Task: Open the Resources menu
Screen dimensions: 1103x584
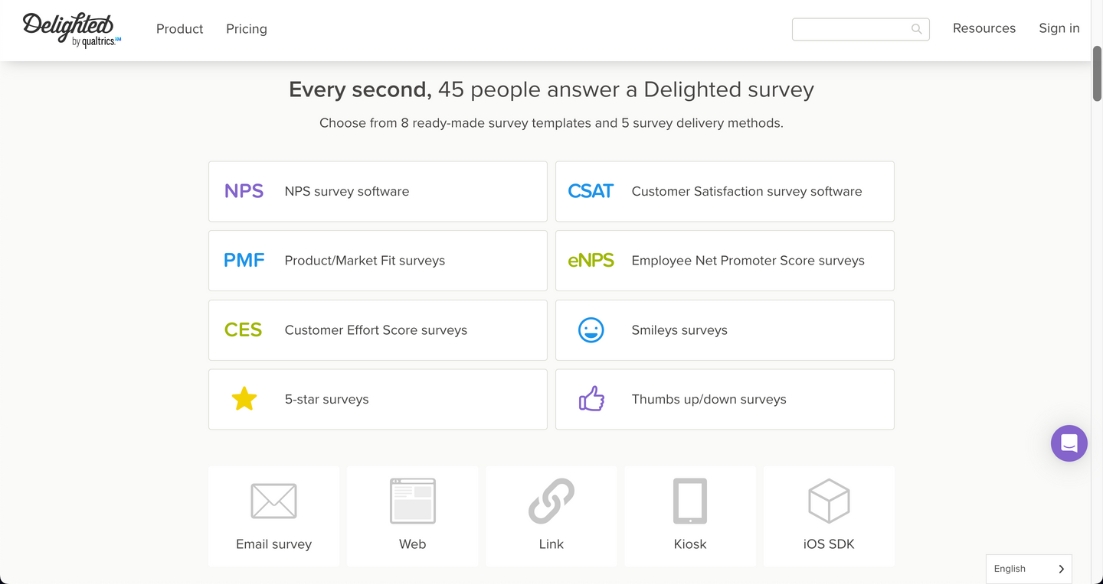Action: tap(984, 29)
